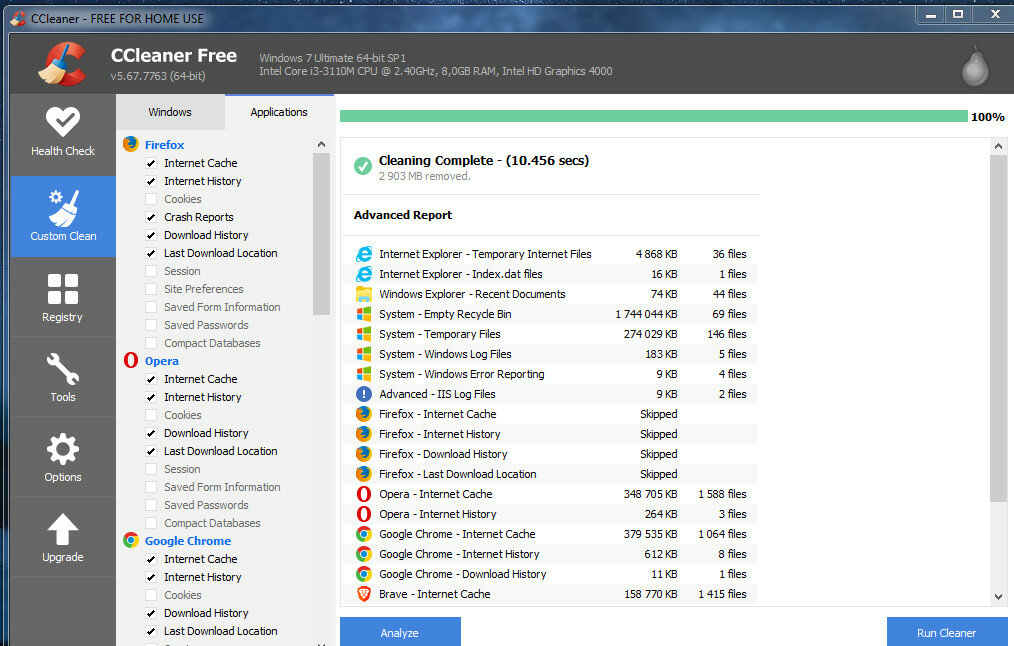Collapse the Google Chrome application group
This screenshot has height=646, width=1014.
pos(188,541)
